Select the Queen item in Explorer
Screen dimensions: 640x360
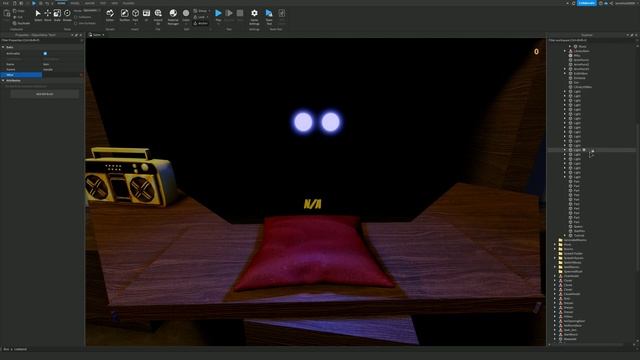(x=578, y=227)
